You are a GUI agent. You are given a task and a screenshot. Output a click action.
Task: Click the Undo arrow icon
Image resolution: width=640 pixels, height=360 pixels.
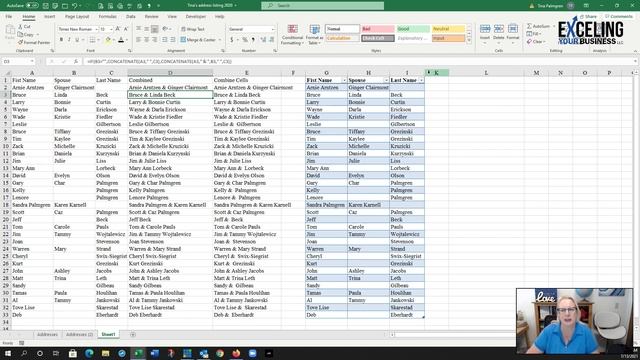point(75,6)
